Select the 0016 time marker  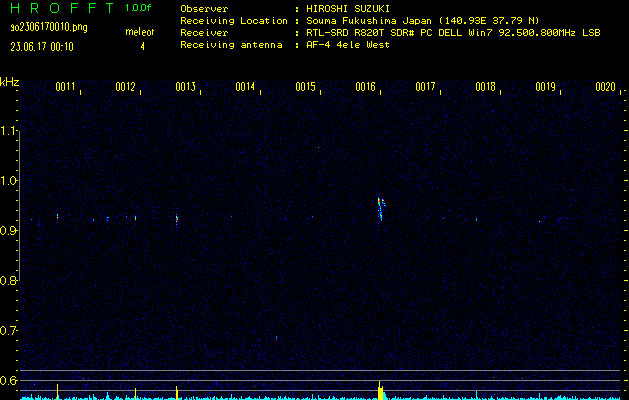coord(366,87)
